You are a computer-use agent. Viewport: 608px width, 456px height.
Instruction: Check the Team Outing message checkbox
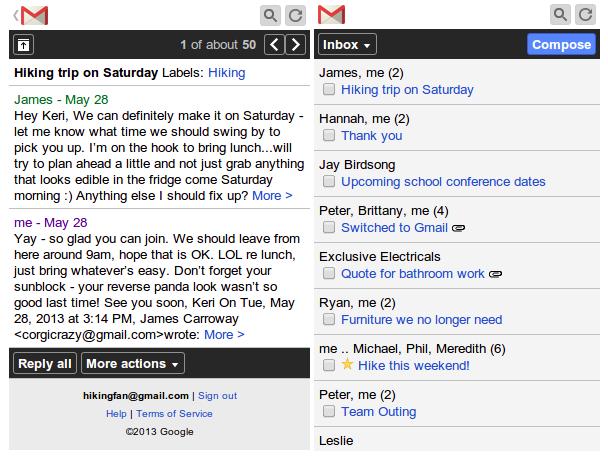tap(329, 411)
